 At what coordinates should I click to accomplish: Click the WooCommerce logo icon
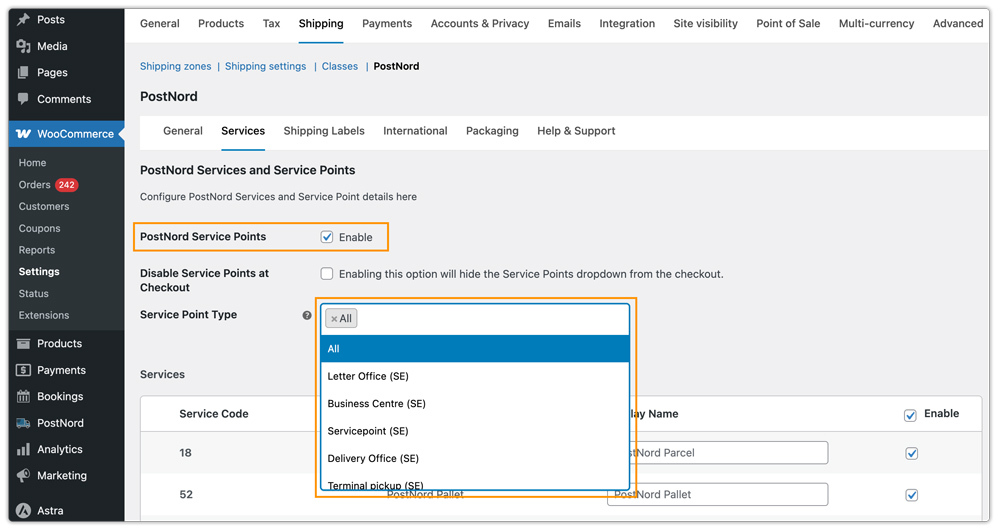(x=24, y=133)
